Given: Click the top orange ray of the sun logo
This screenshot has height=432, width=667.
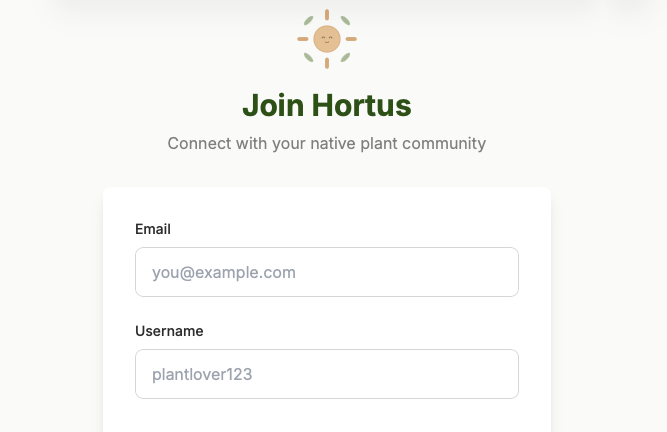Looking at the screenshot, I should click(x=327, y=15).
